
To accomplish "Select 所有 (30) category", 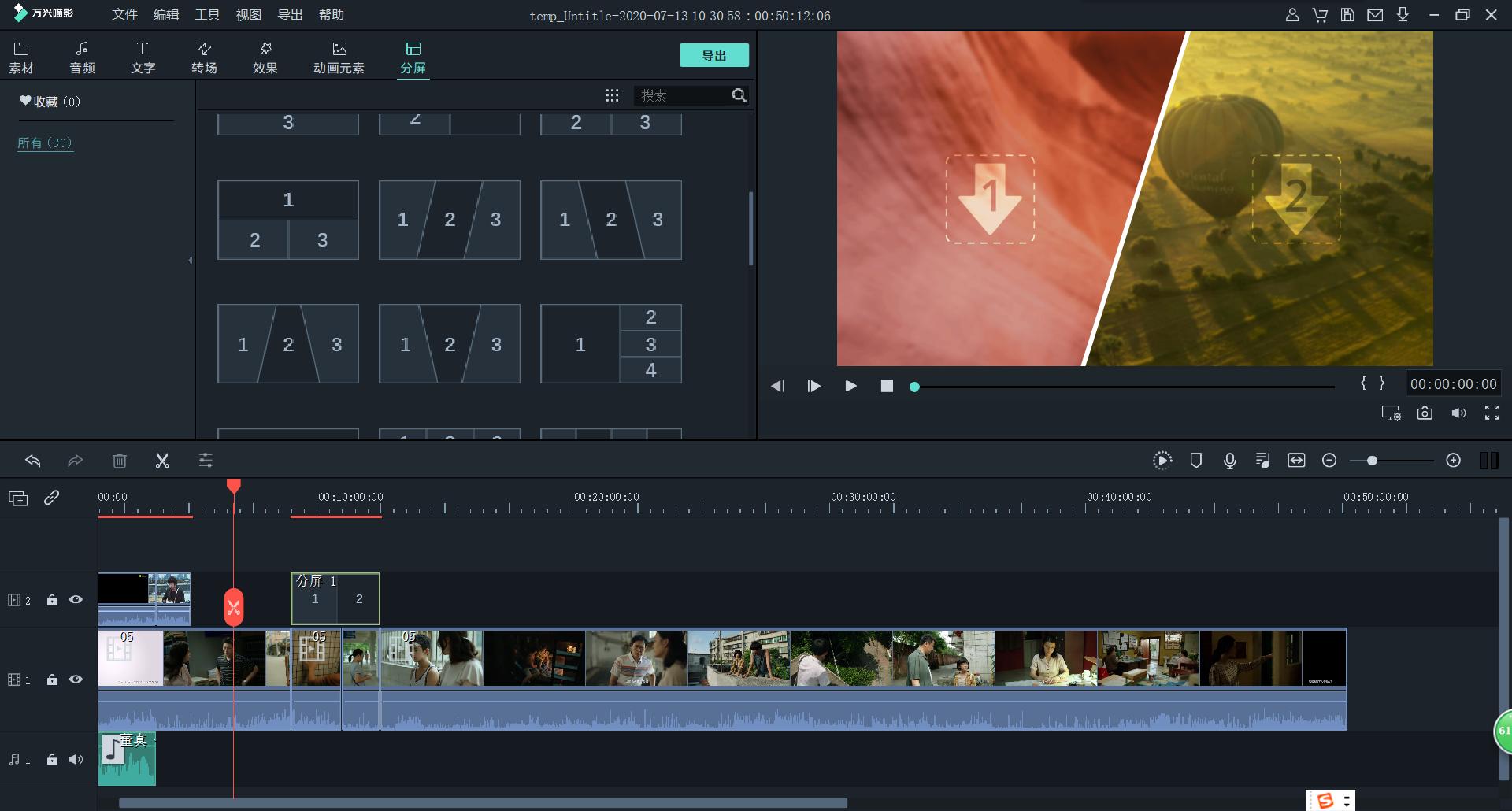I will (45, 143).
